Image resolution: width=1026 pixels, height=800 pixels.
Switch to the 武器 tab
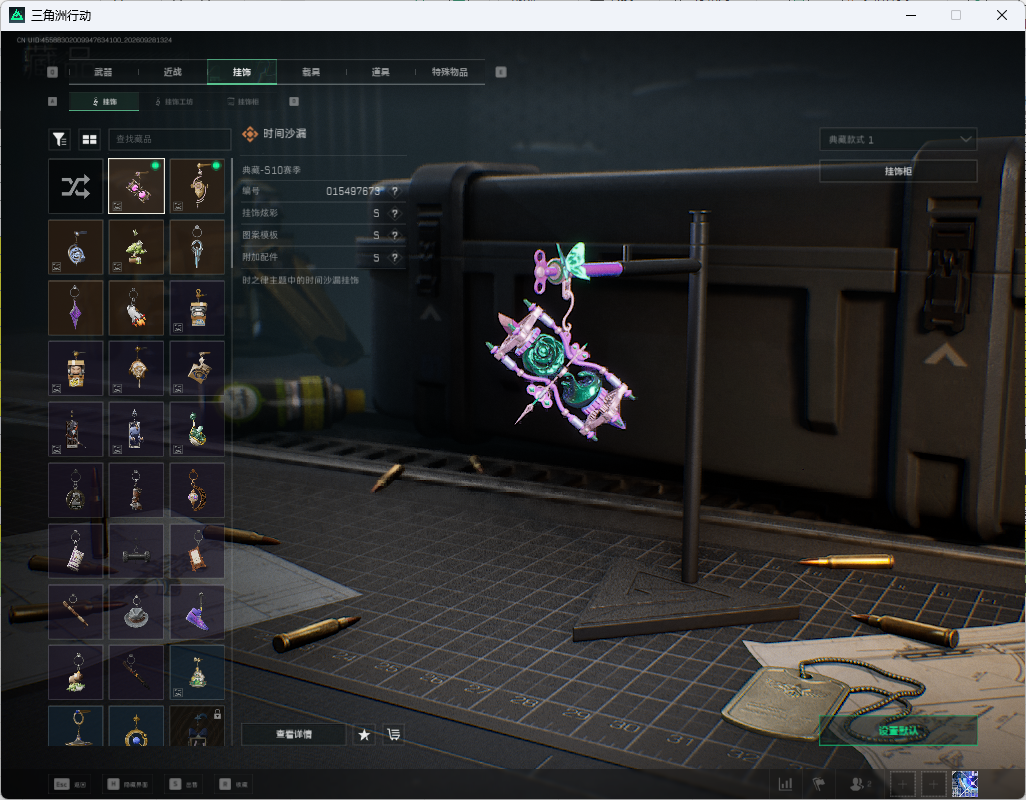[x=103, y=72]
